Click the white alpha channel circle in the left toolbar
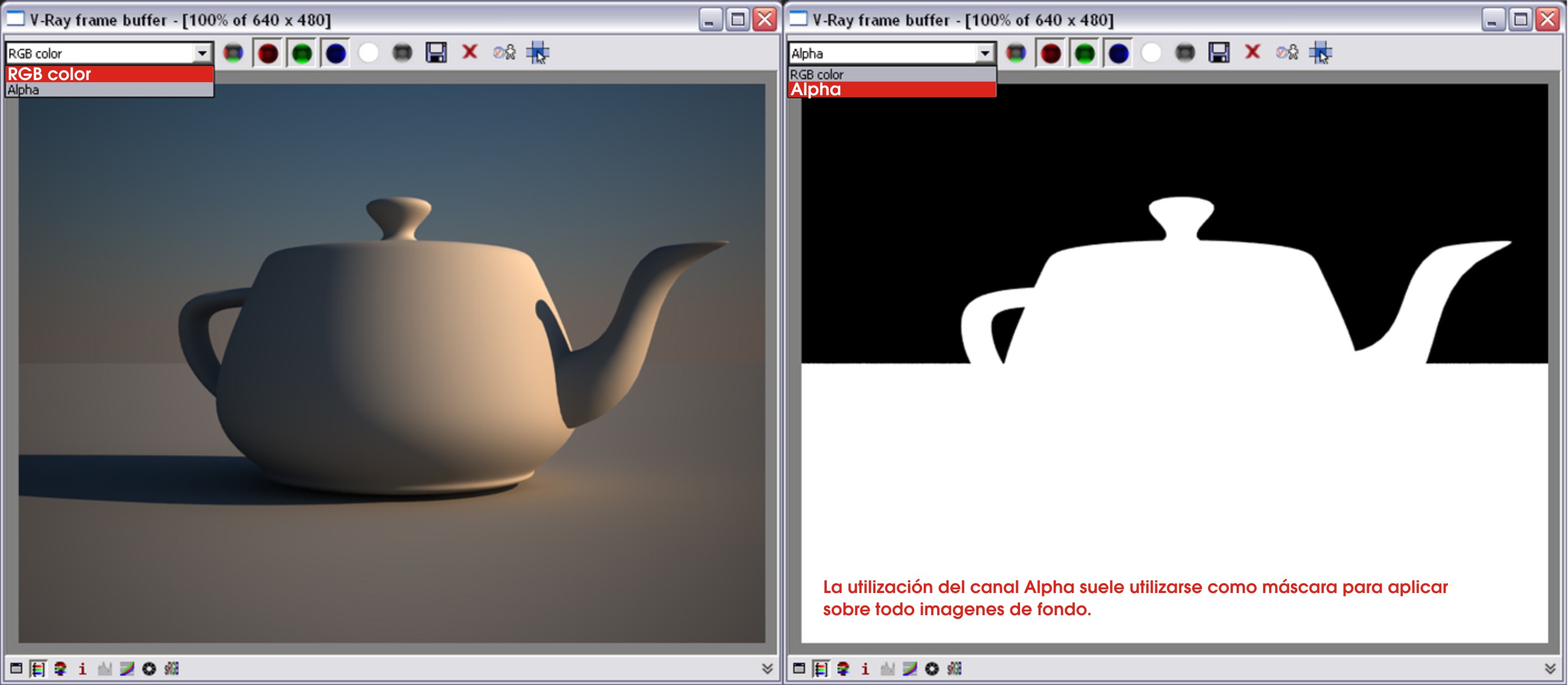Viewport: 1568px width, 685px height. [x=368, y=53]
